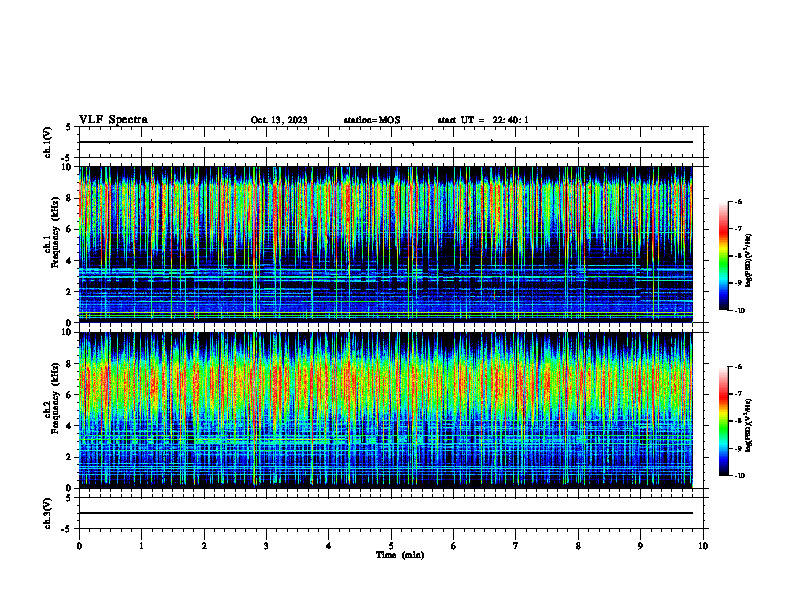The image size is (792, 612).
Task: Click the log(PSD) label beside the ch.2 color scale
Action: coord(749,425)
